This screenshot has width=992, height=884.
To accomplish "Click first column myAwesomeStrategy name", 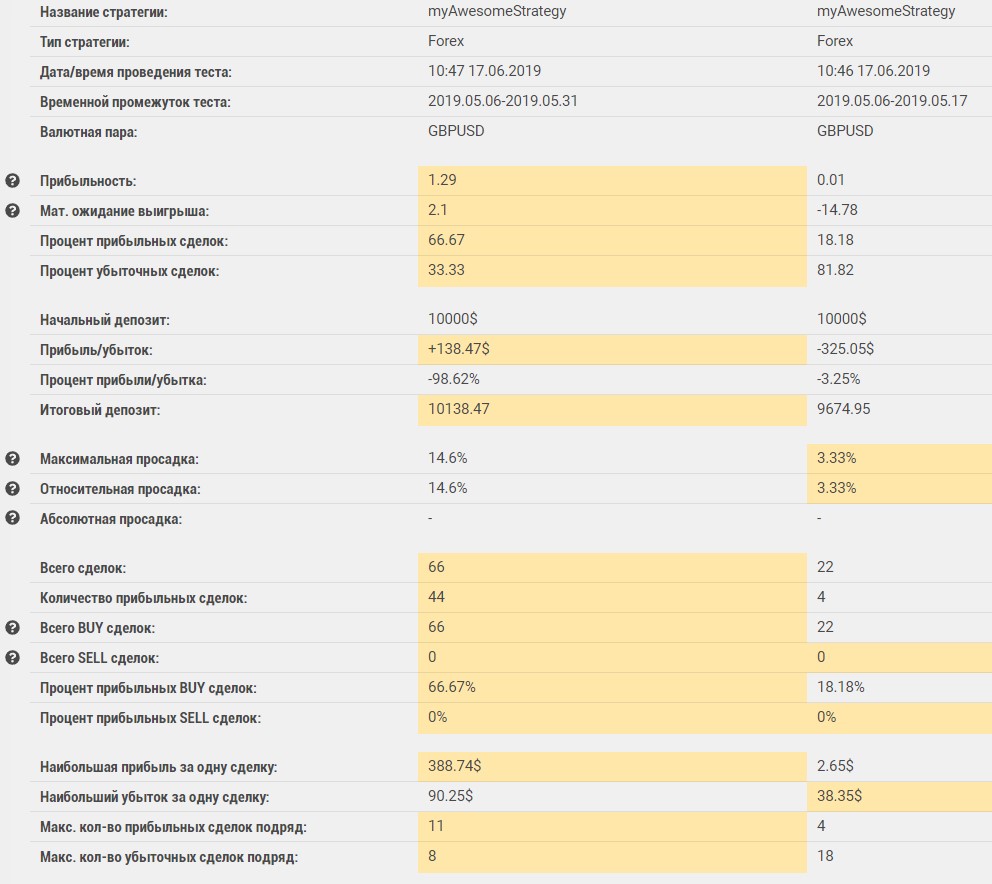I will [x=497, y=12].
